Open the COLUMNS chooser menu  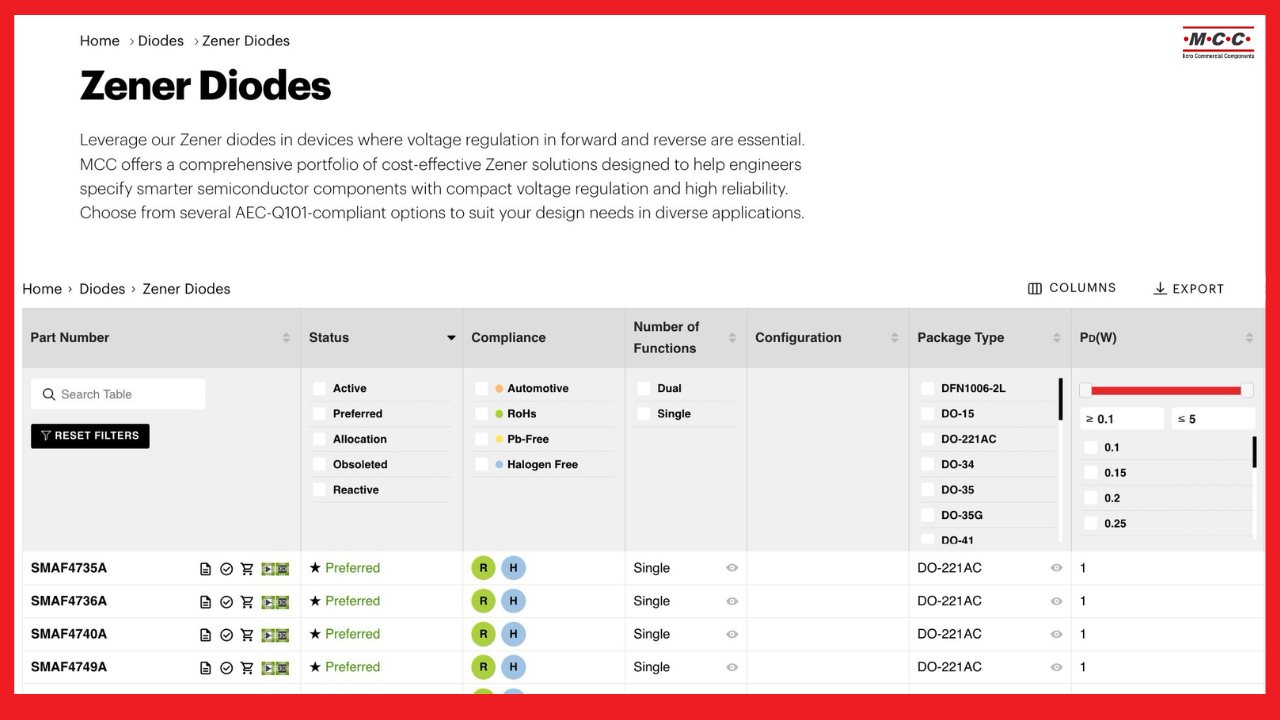1071,288
